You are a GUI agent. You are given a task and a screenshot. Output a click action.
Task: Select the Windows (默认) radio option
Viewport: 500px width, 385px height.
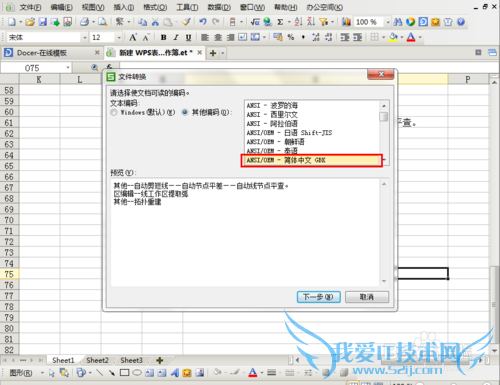(x=114, y=112)
